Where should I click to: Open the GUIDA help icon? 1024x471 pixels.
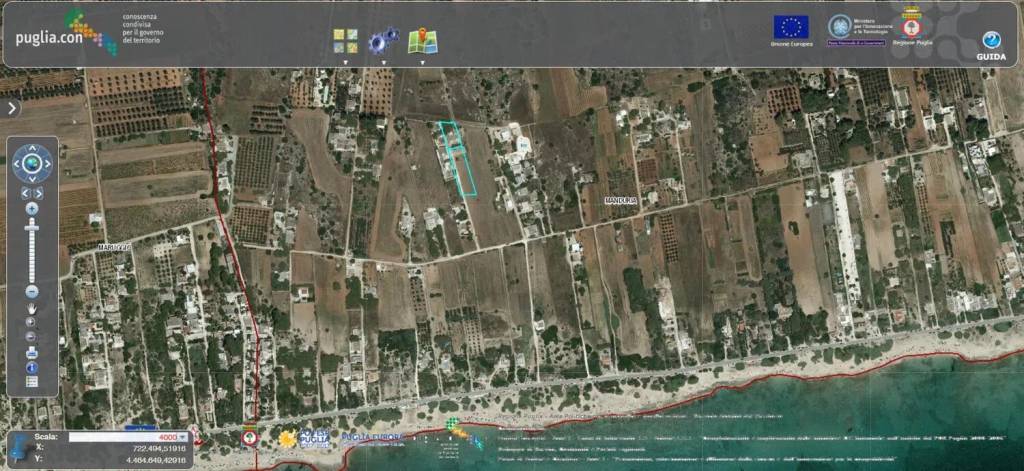[x=990, y=42]
